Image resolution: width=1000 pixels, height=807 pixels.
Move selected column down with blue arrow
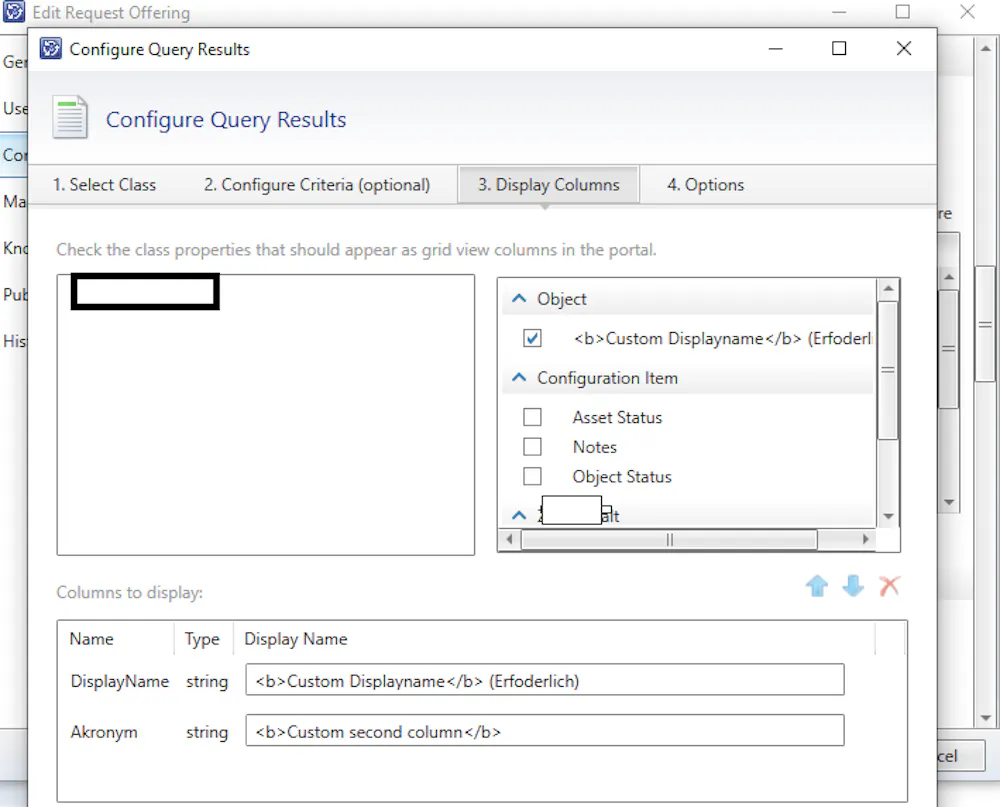pyautogui.click(x=853, y=585)
